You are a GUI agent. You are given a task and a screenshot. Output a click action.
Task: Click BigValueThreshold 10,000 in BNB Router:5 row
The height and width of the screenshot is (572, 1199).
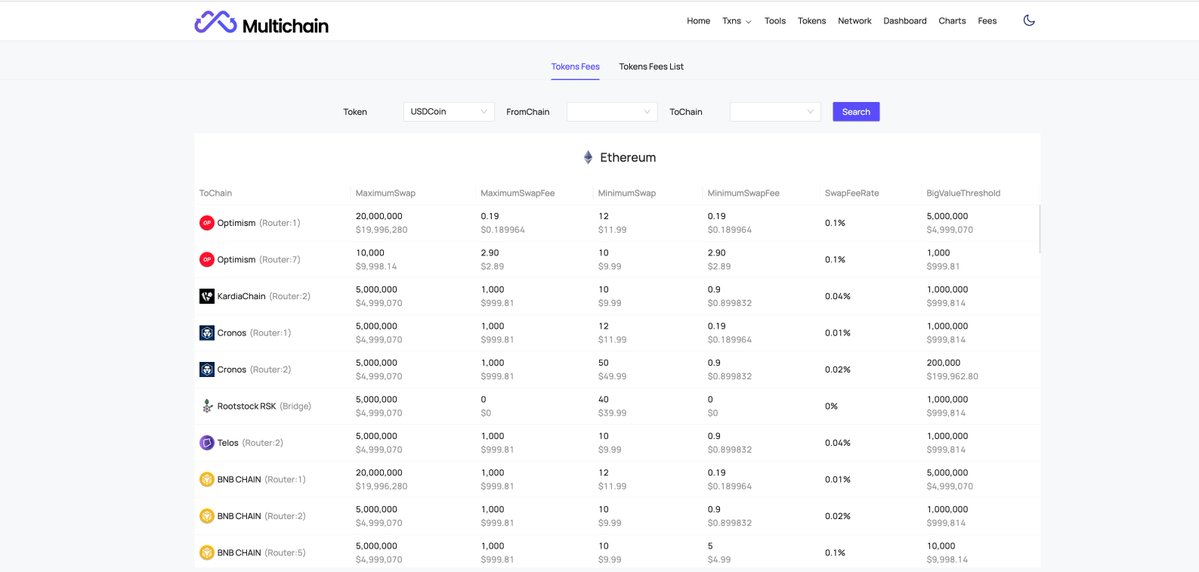(941, 547)
